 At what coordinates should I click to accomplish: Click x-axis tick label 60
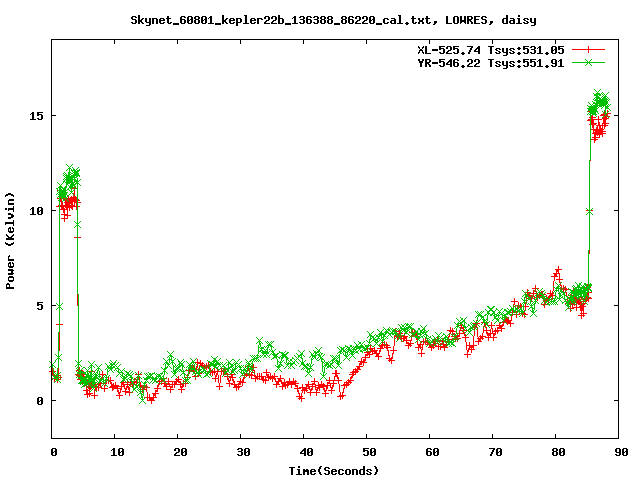click(432, 452)
